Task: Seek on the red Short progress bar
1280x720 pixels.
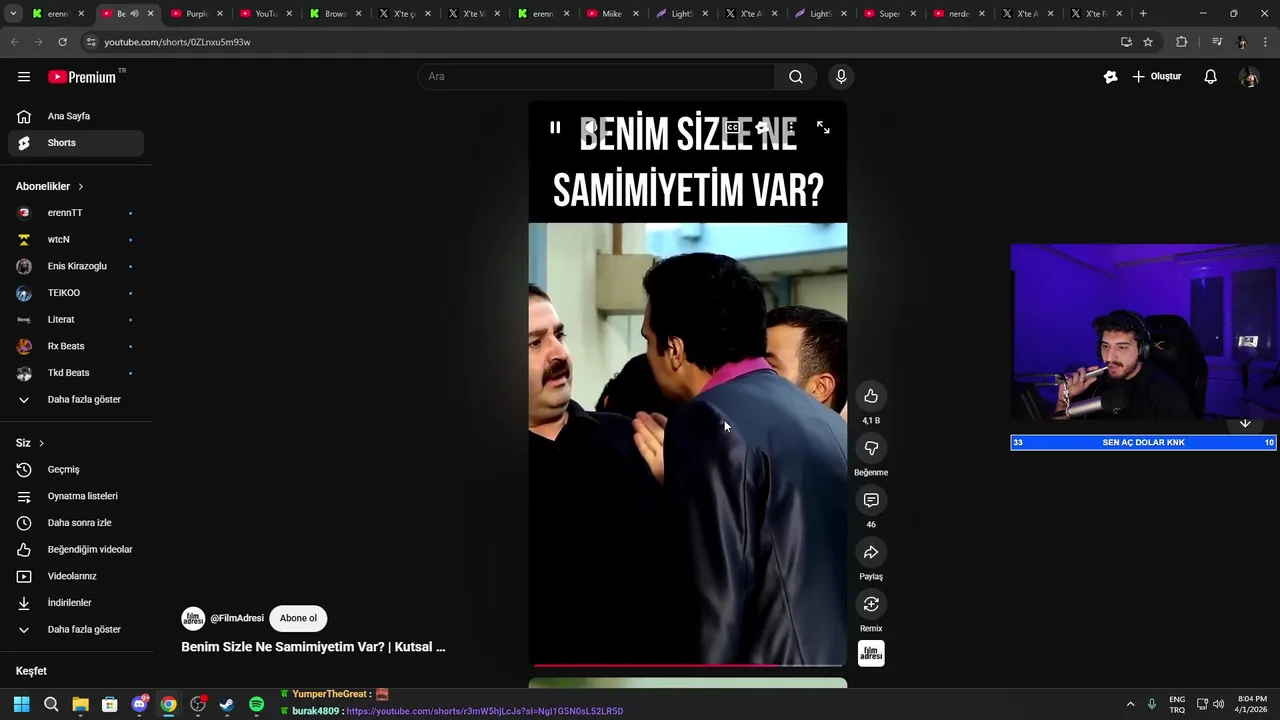Action: pos(688,664)
